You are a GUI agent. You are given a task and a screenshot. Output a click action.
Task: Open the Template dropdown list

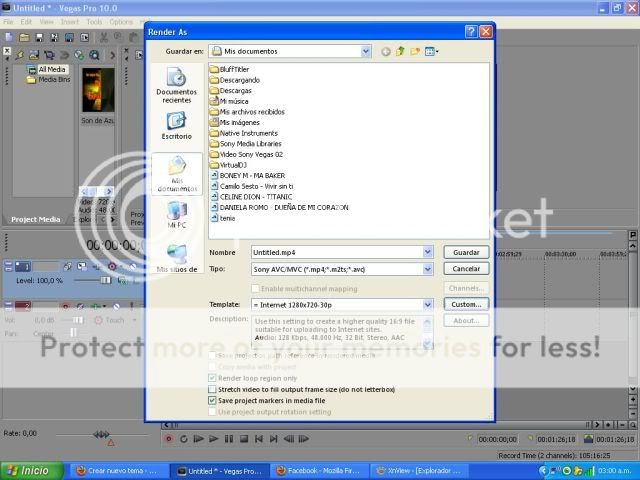(x=427, y=304)
